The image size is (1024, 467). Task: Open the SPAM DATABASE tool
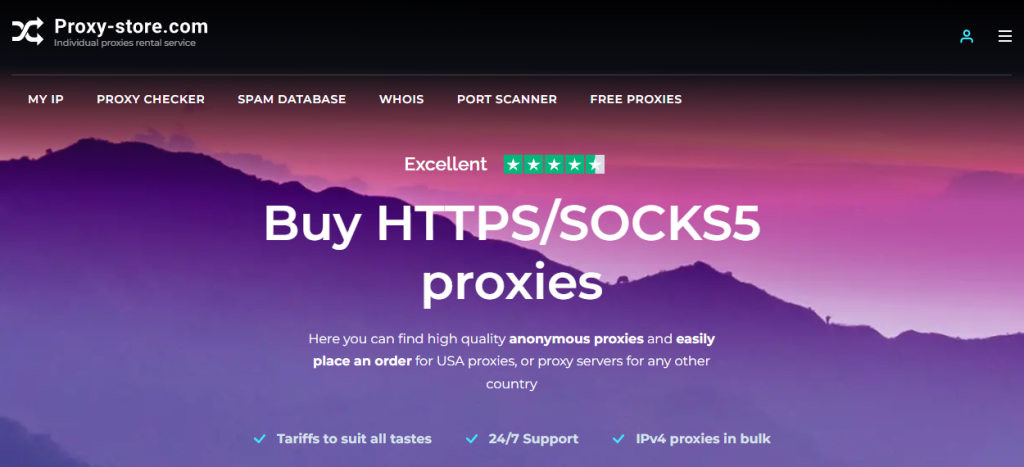[292, 99]
